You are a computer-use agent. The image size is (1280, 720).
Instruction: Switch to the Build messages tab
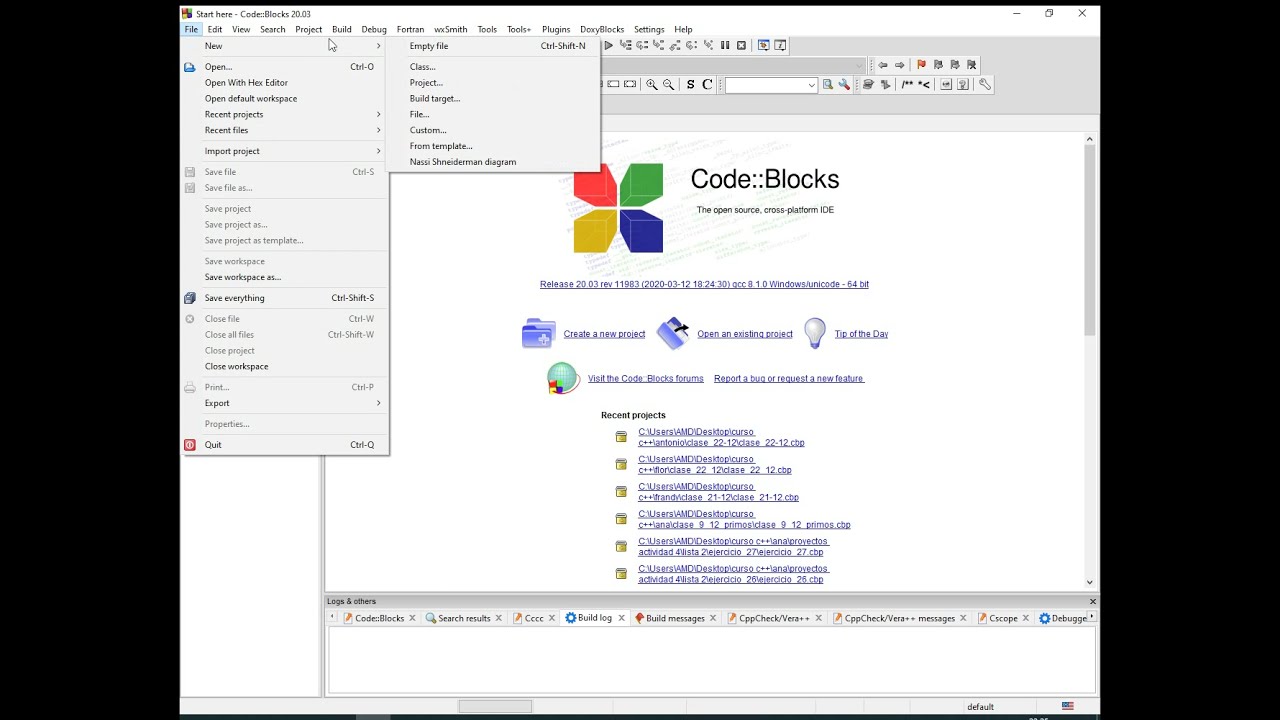(x=675, y=618)
